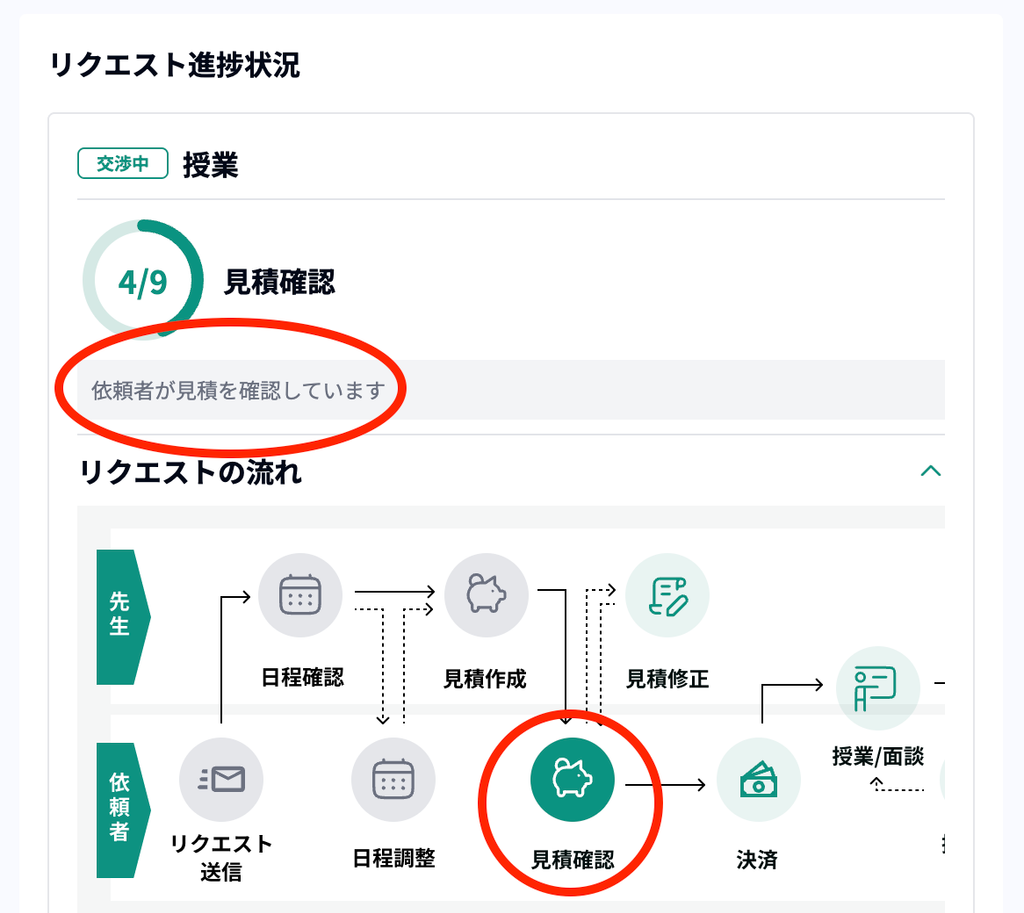Click the 4/9 circular progress indicator
1024x913 pixels.
coord(143,280)
